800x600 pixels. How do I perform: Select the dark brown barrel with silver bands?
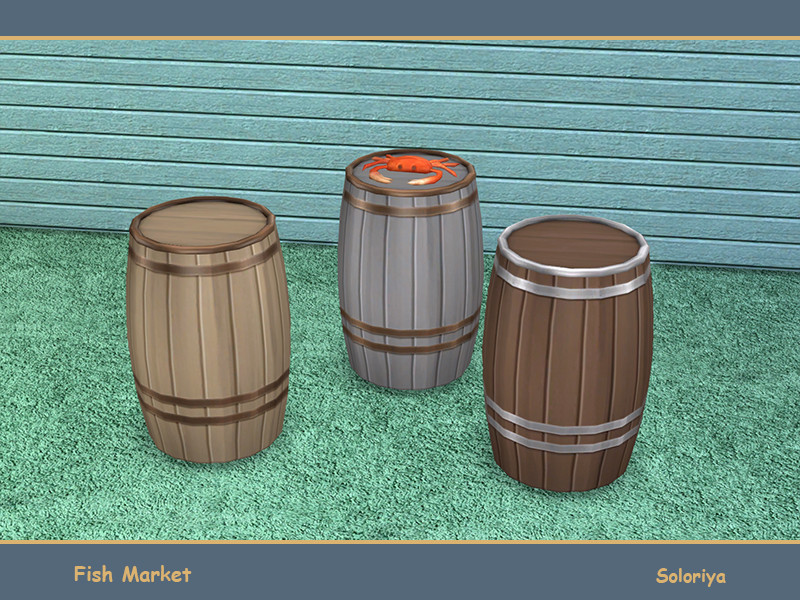(x=568, y=360)
